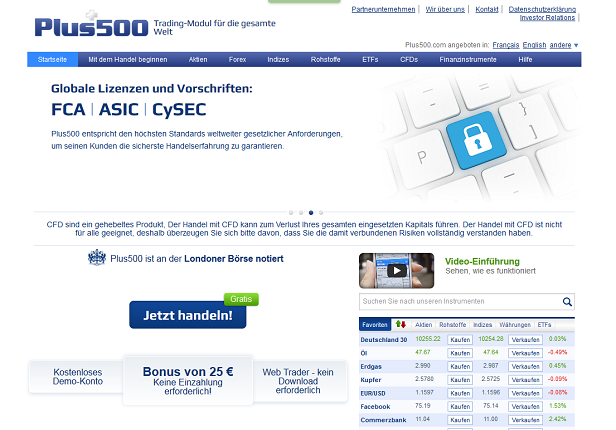Click the London Stock Exchange crest icon

click(x=97, y=258)
